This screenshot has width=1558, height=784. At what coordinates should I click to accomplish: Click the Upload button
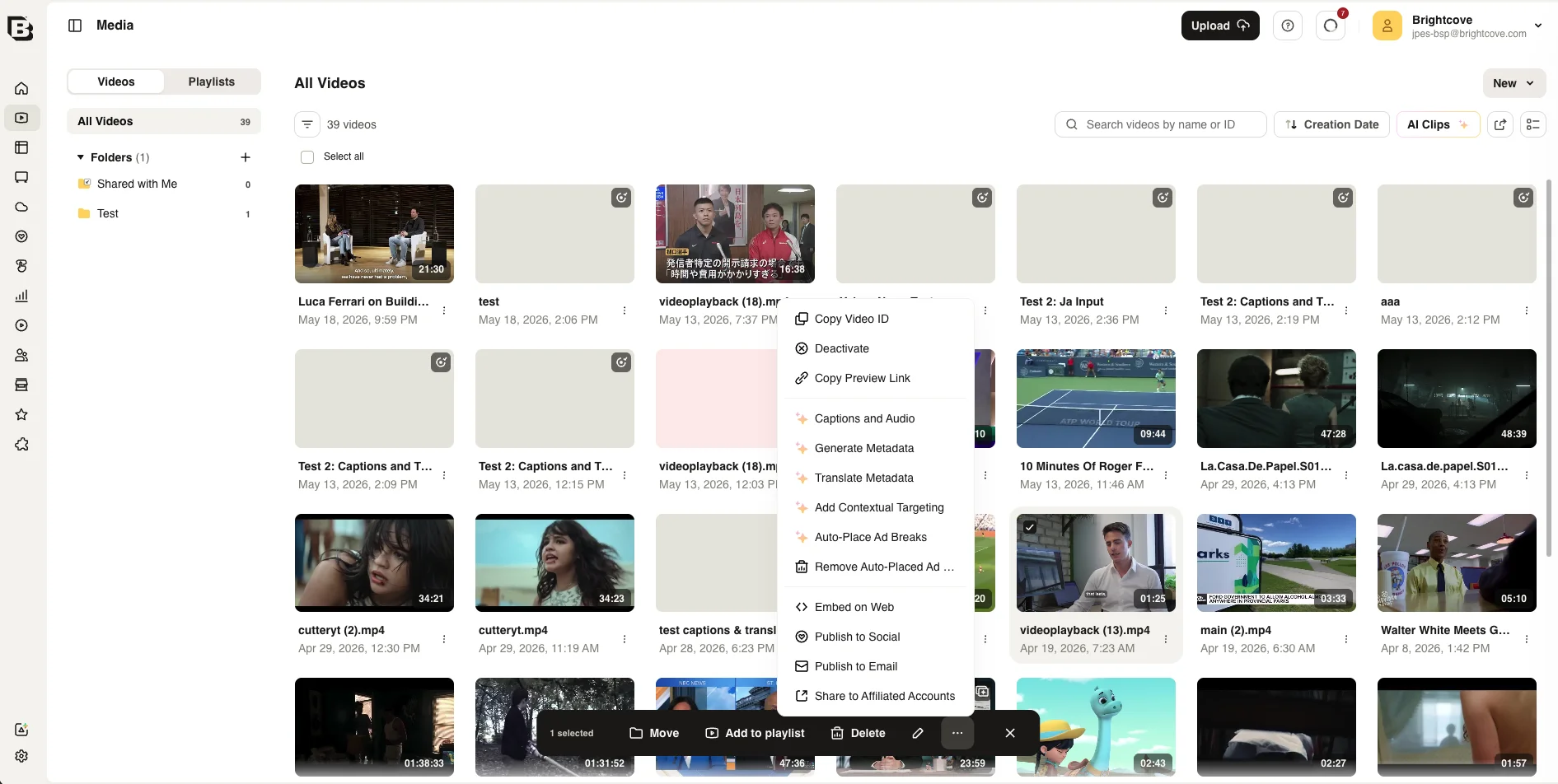(1220, 26)
